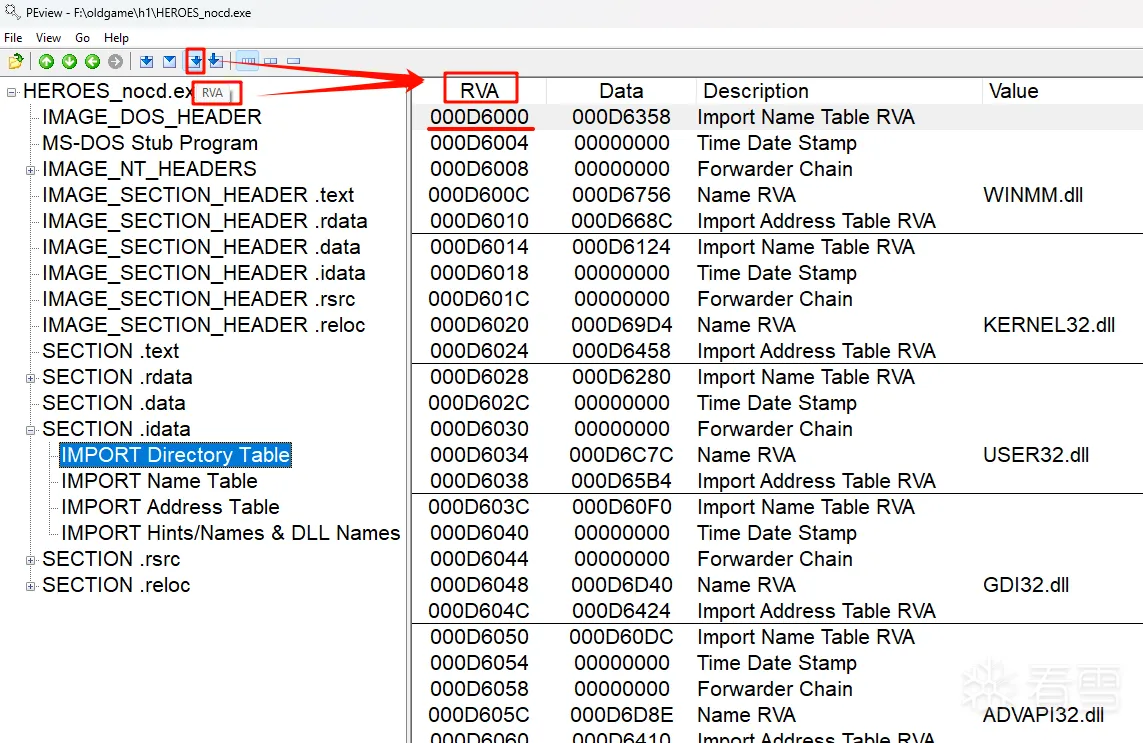Toggle the two-segment view width button

[x=271, y=62]
